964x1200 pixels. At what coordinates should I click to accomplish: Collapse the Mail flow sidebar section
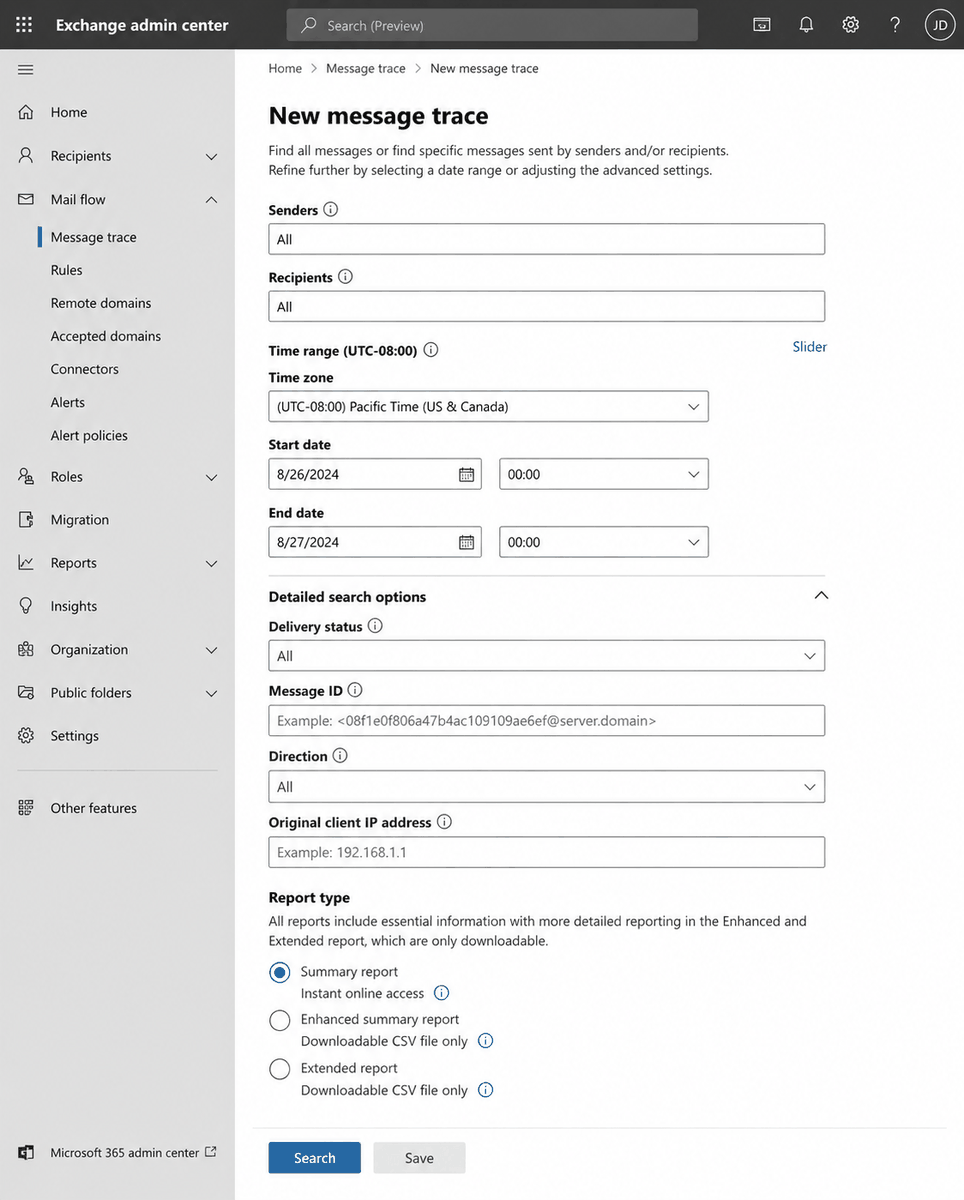pos(211,199)
